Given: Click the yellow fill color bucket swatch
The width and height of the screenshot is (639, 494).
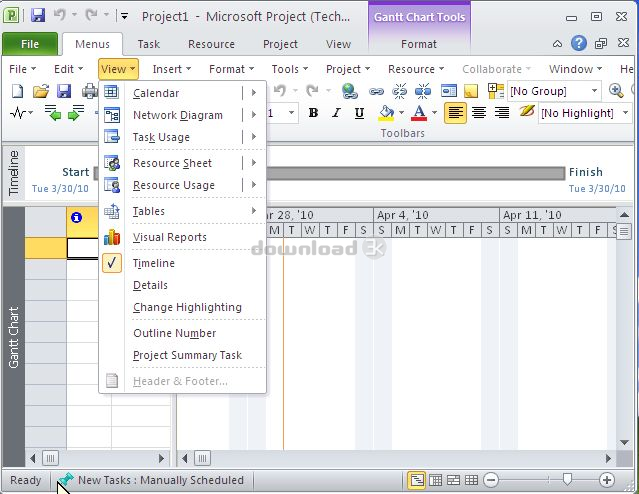Looking at the screenshot, I should [x=386, y=113].
